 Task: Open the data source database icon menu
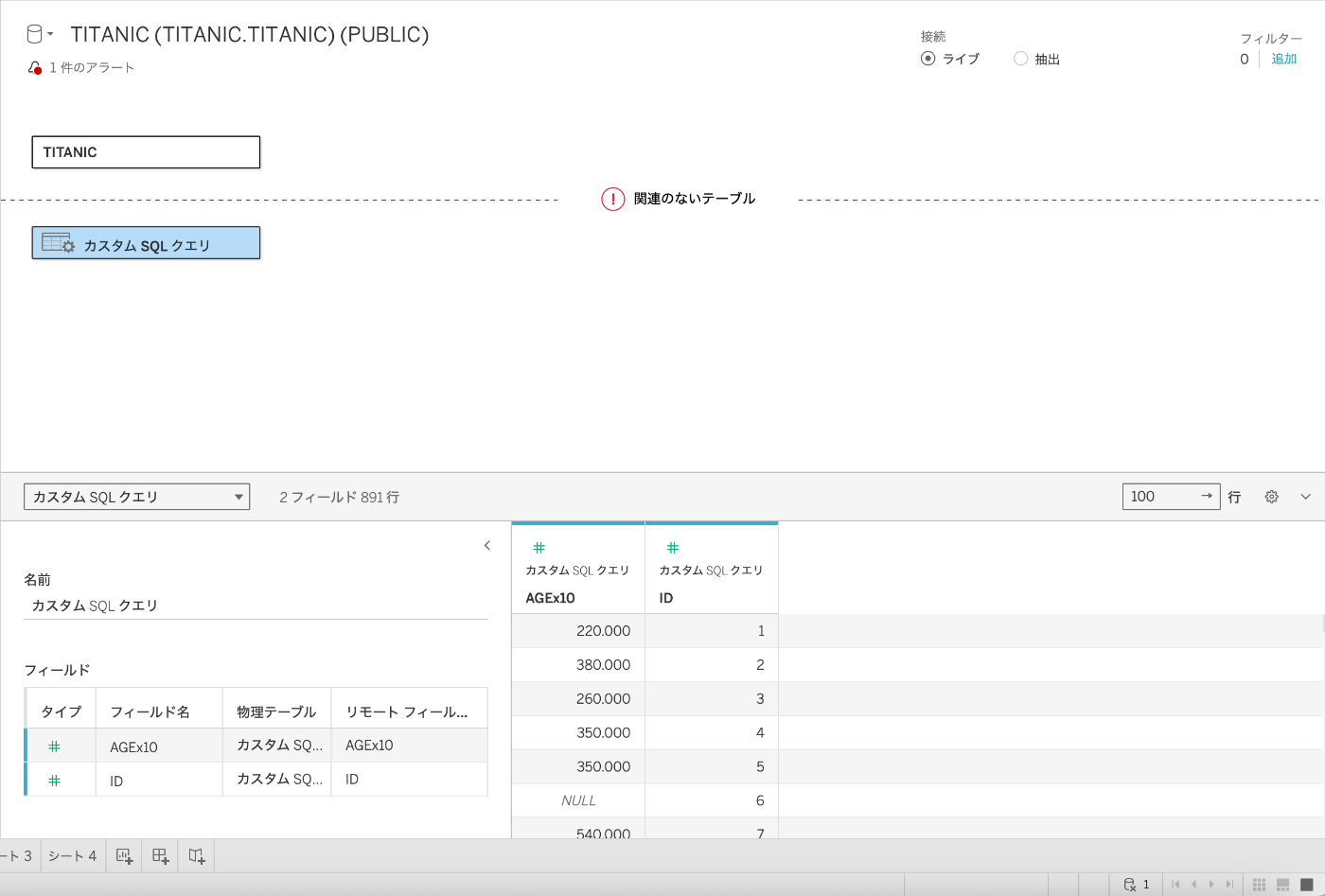pos(39,35)
